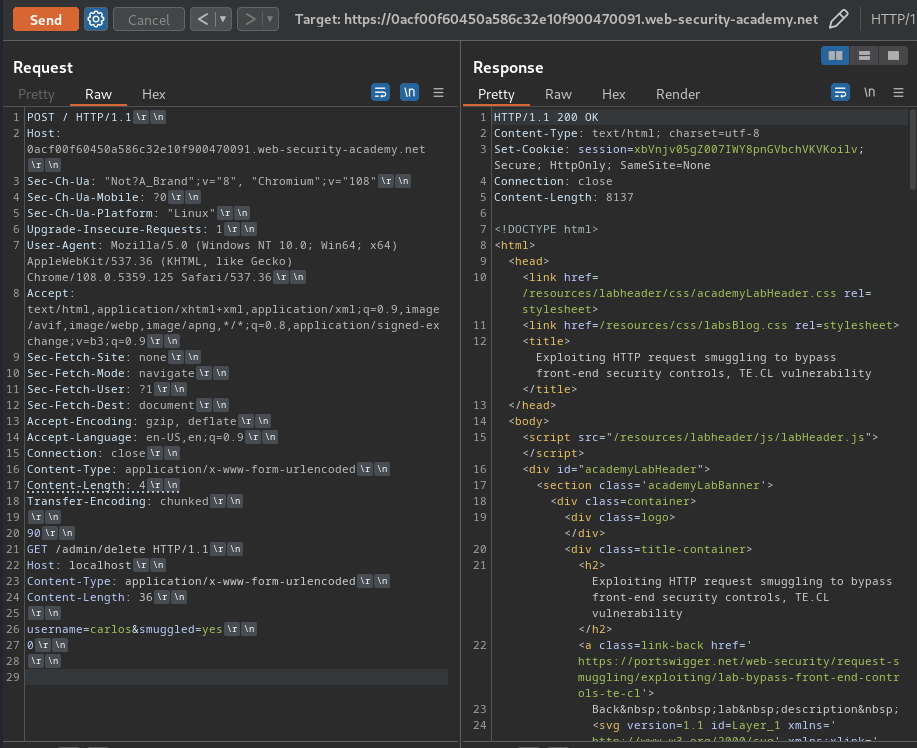917x748 pixels.
Task: Click 'HTTP/1.1 200 OK' response status line
Action: coord(546,117)
